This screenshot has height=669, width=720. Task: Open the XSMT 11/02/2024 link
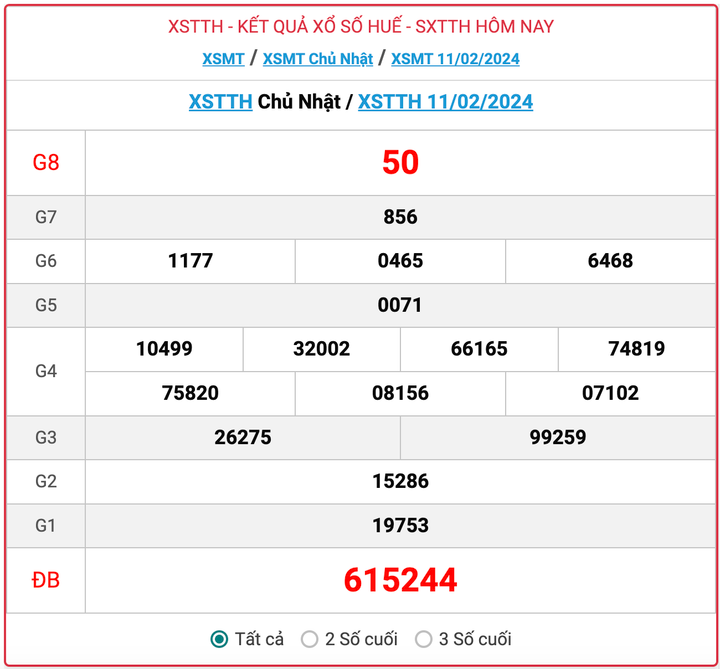point(455,59)
